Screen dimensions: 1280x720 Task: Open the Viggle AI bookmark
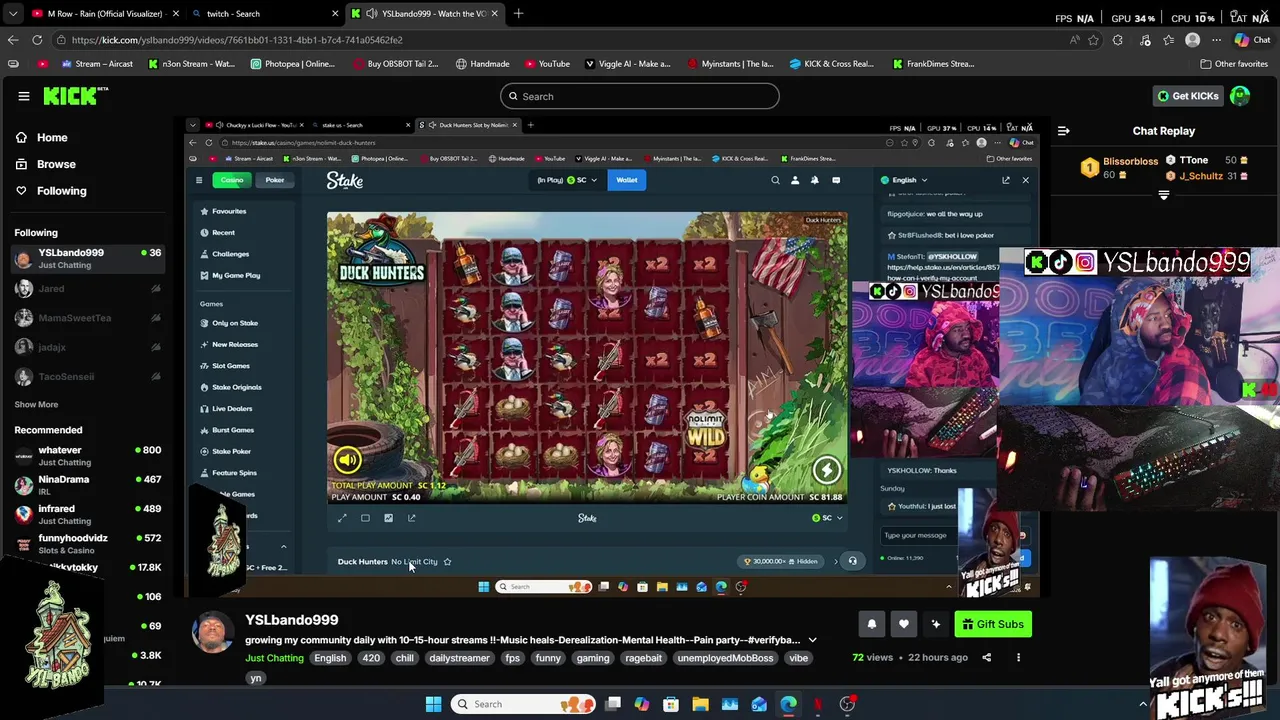point(626,64)
